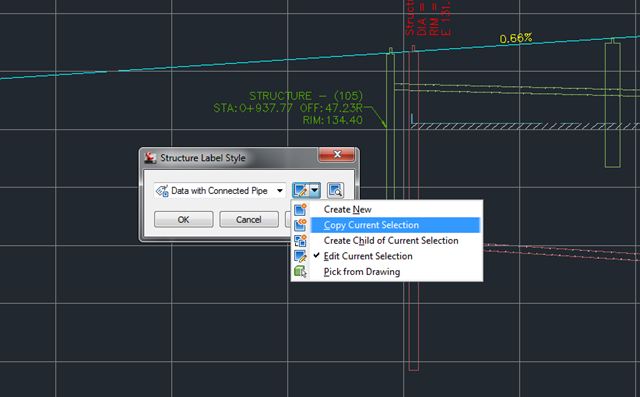The width and height of the screenshot is (640, 397).
Task: Select Create Child of Current Selection
Action: [x=387, y=240]
